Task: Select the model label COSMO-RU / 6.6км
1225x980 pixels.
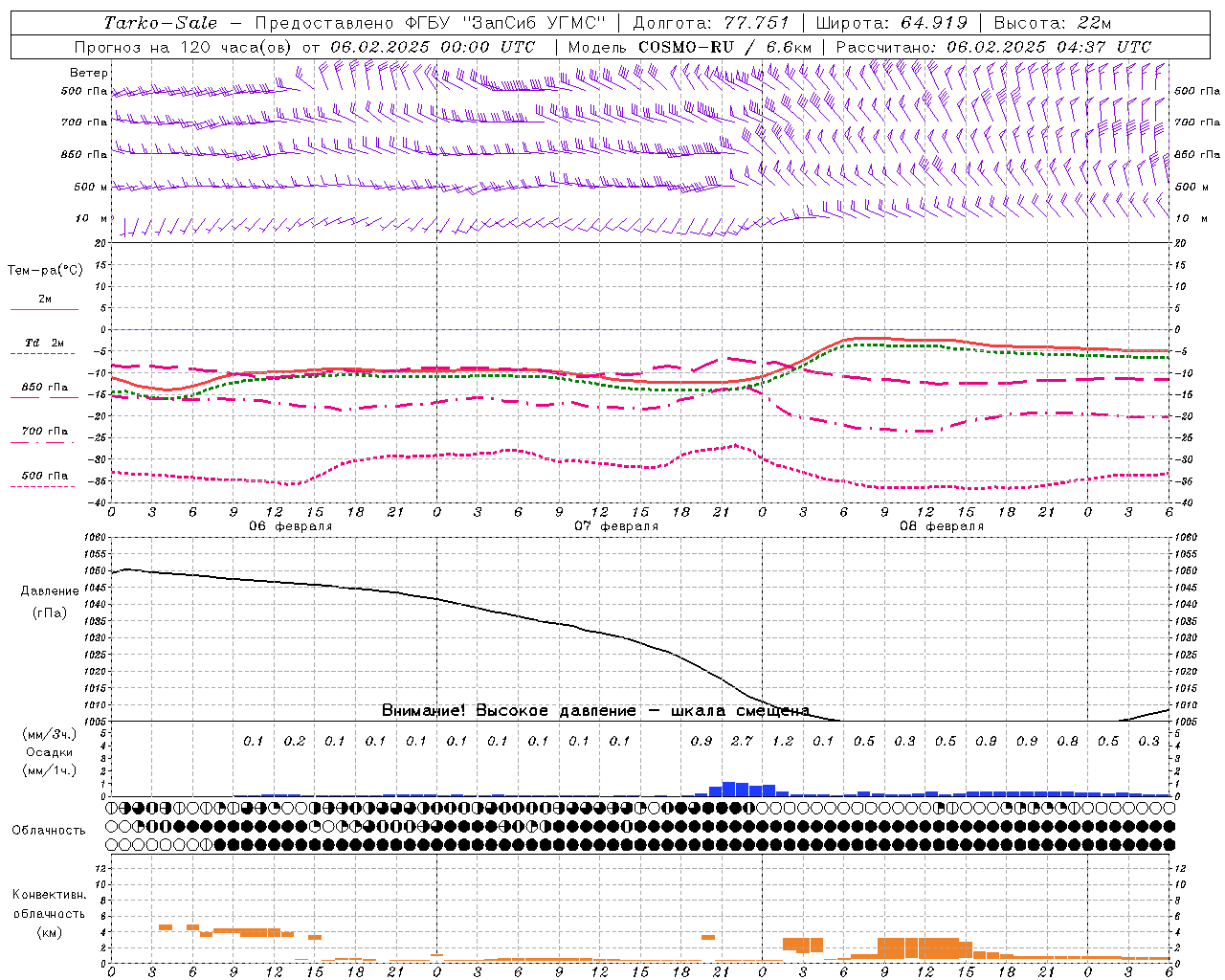Action: (690, 46)
